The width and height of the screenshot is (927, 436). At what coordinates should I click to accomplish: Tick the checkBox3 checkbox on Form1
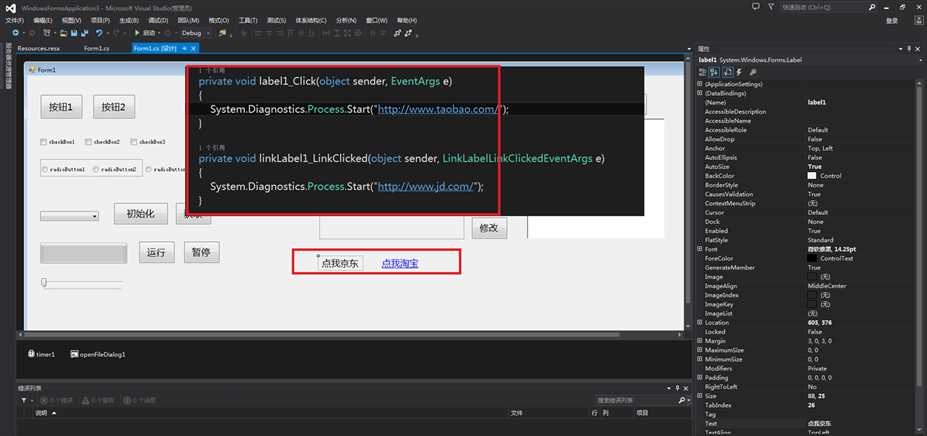(x=134, y=142)
